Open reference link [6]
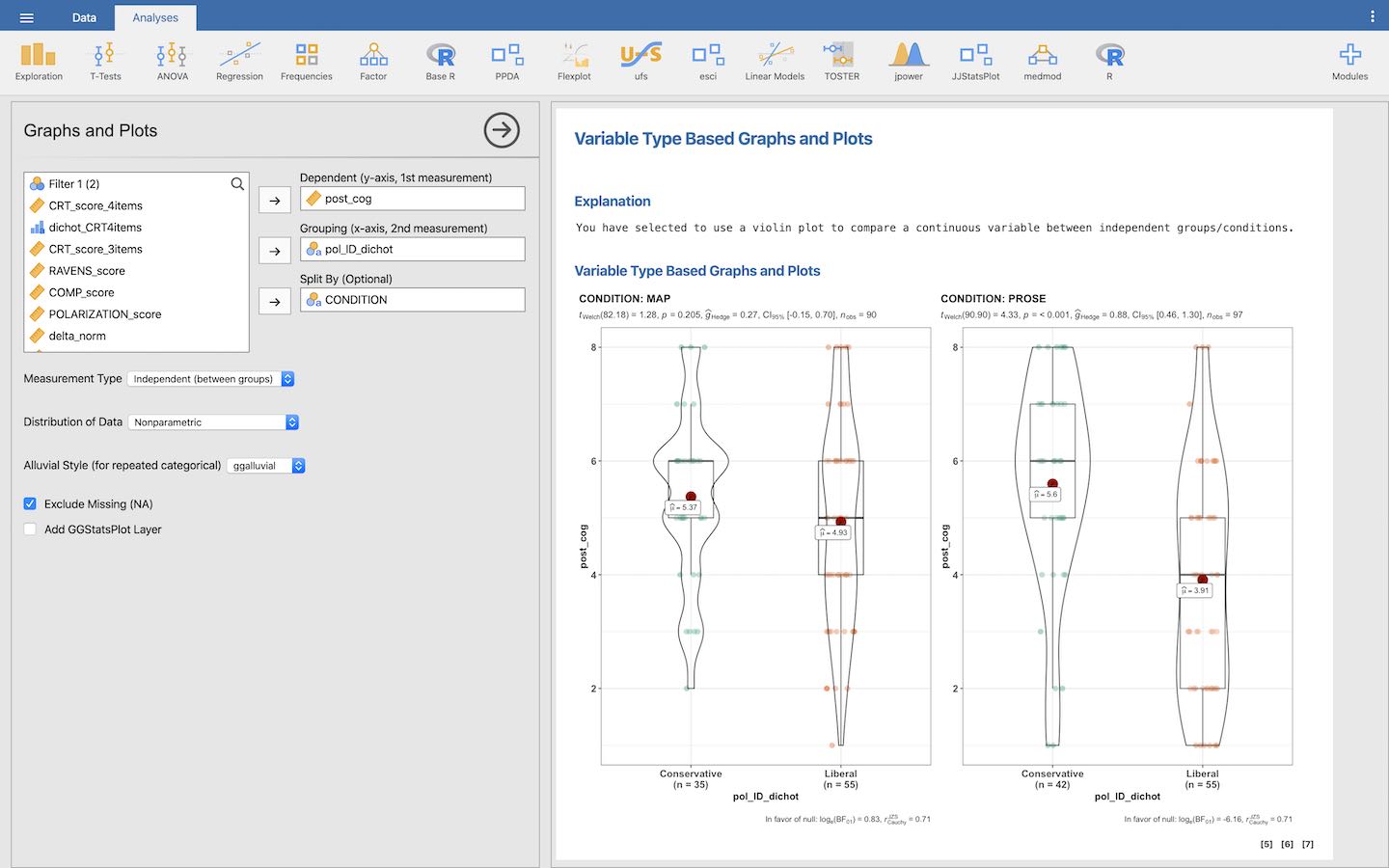 pos(1287,844)
